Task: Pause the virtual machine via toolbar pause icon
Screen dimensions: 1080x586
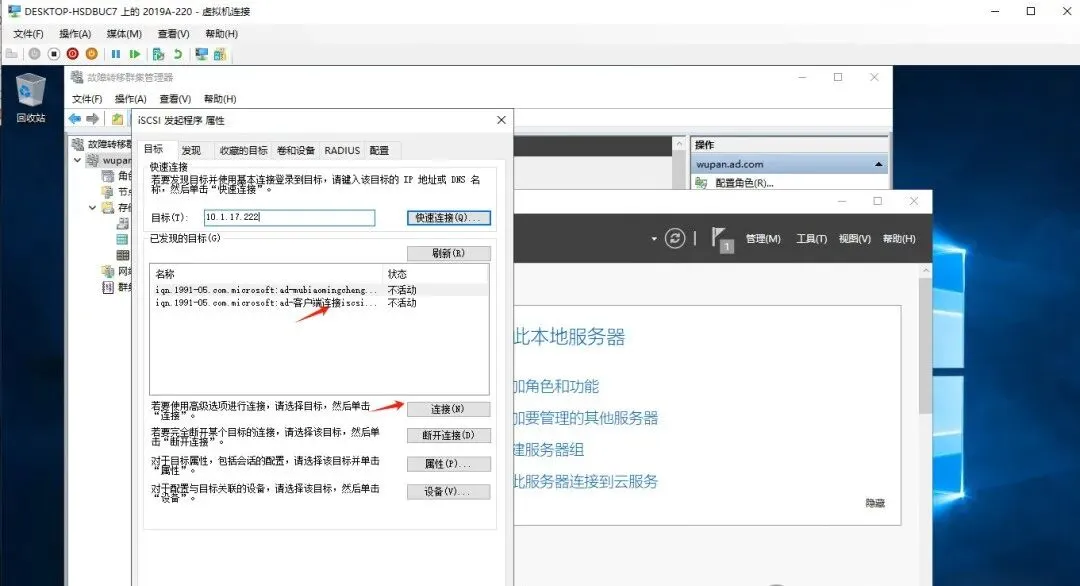Action: pyautogui.click(x=116, y=54)
